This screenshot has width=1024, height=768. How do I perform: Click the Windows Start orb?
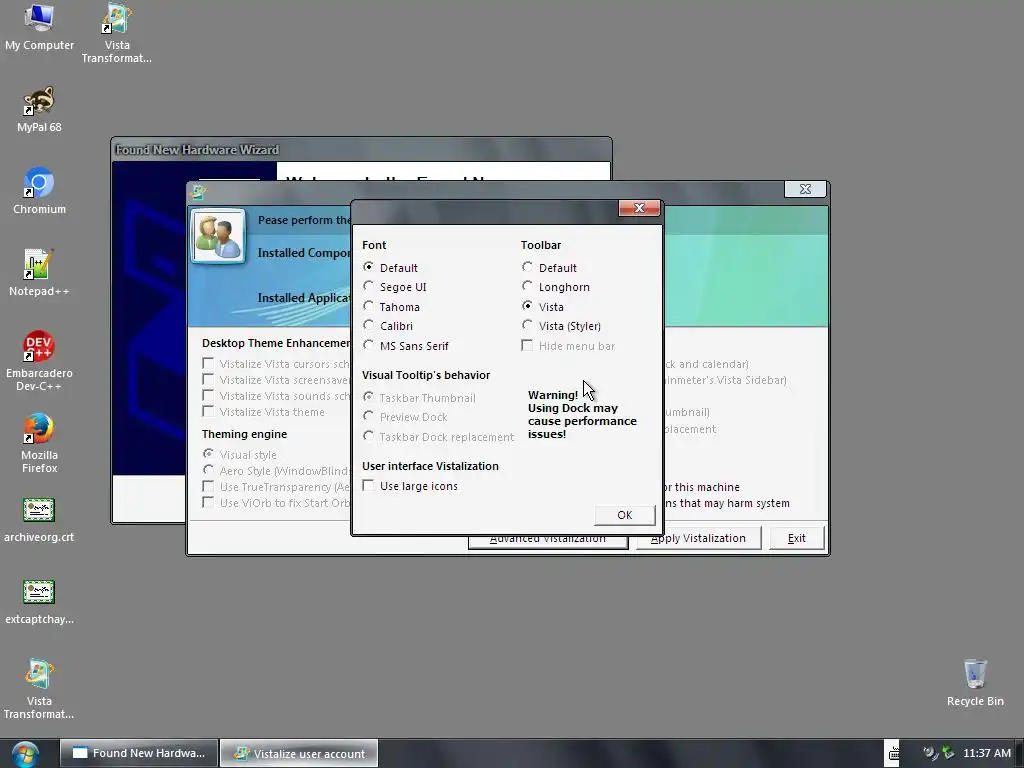point(25,754)
